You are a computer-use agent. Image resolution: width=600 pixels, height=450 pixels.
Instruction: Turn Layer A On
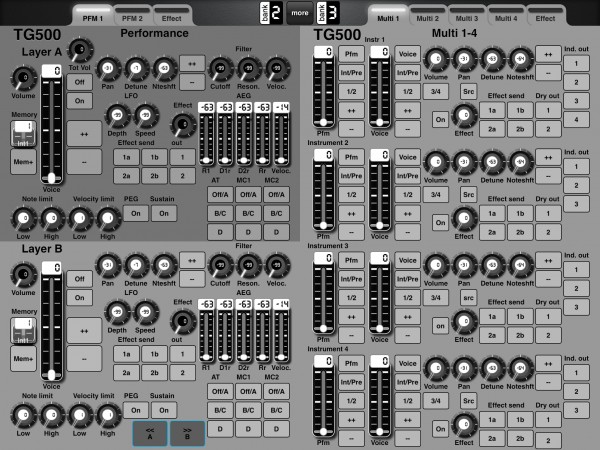(80, 101)
